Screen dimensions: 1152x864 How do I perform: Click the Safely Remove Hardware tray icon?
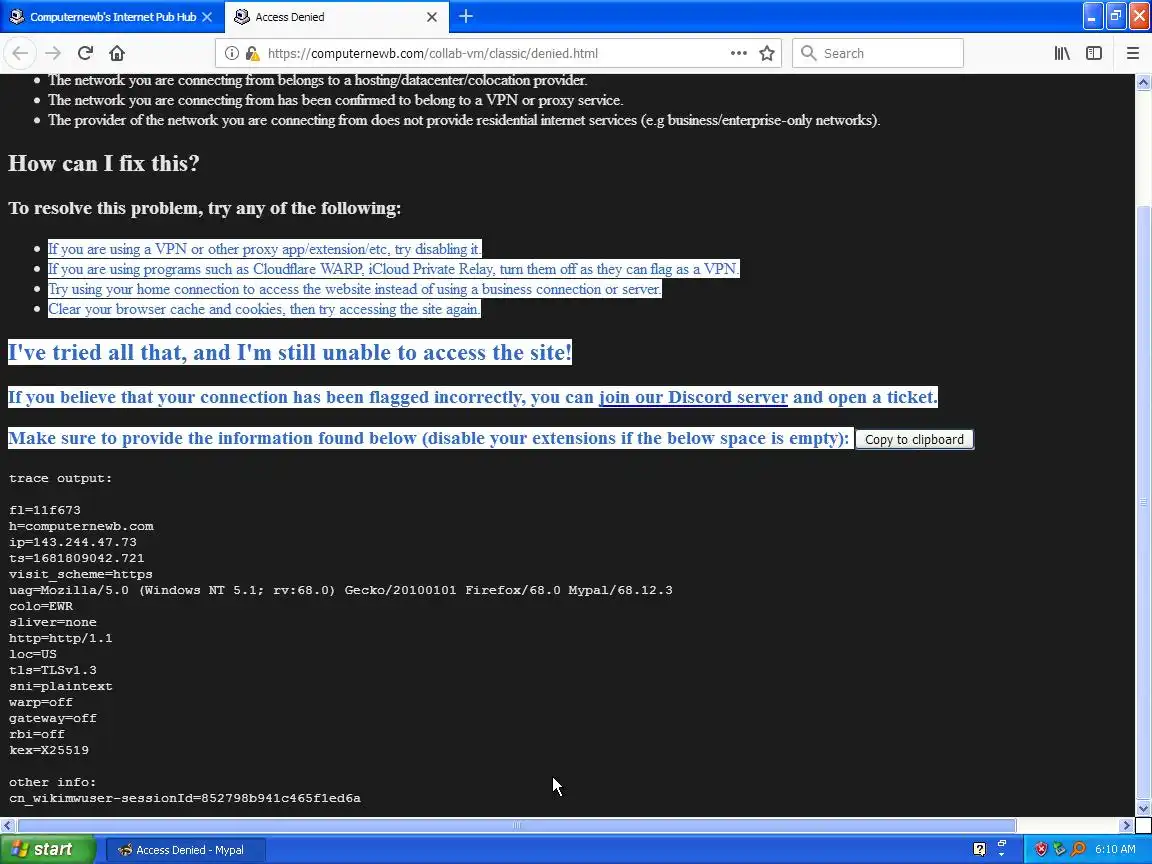(1059, 849)
